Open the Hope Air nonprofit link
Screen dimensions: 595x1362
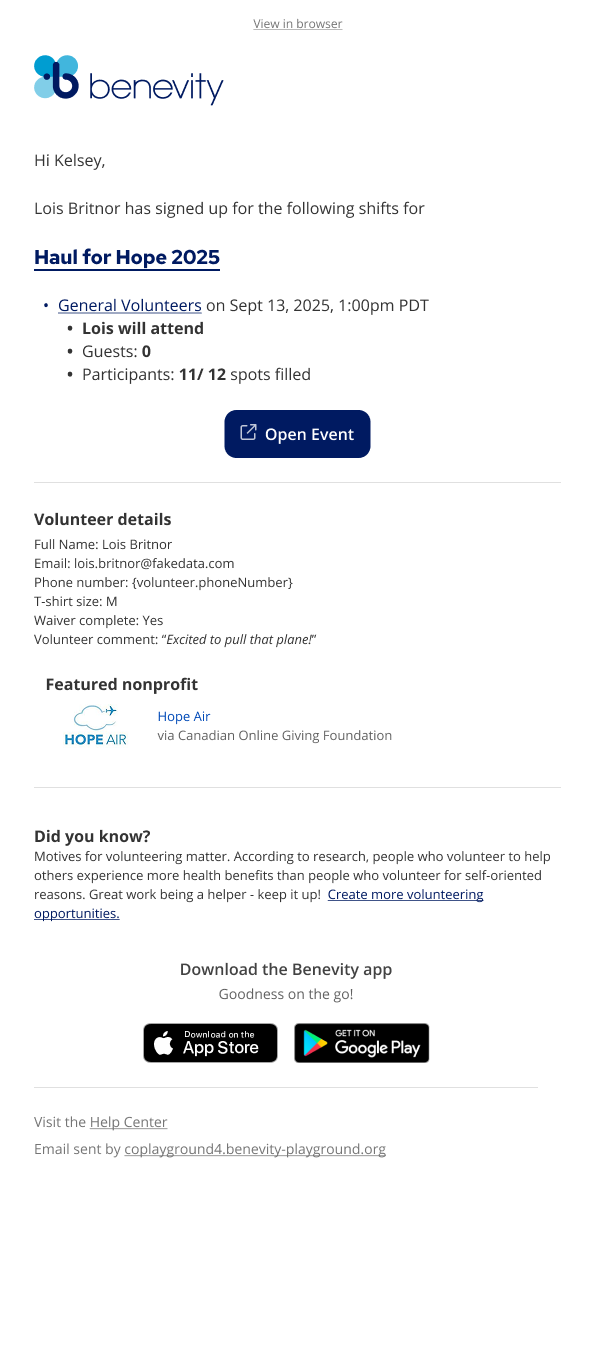point(184,716)
